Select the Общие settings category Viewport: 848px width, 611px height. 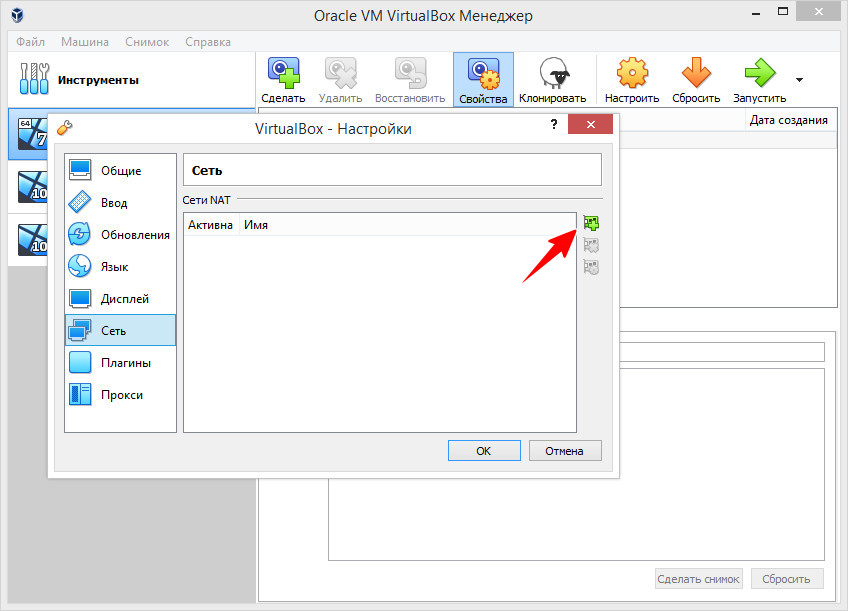coord(121,170)
